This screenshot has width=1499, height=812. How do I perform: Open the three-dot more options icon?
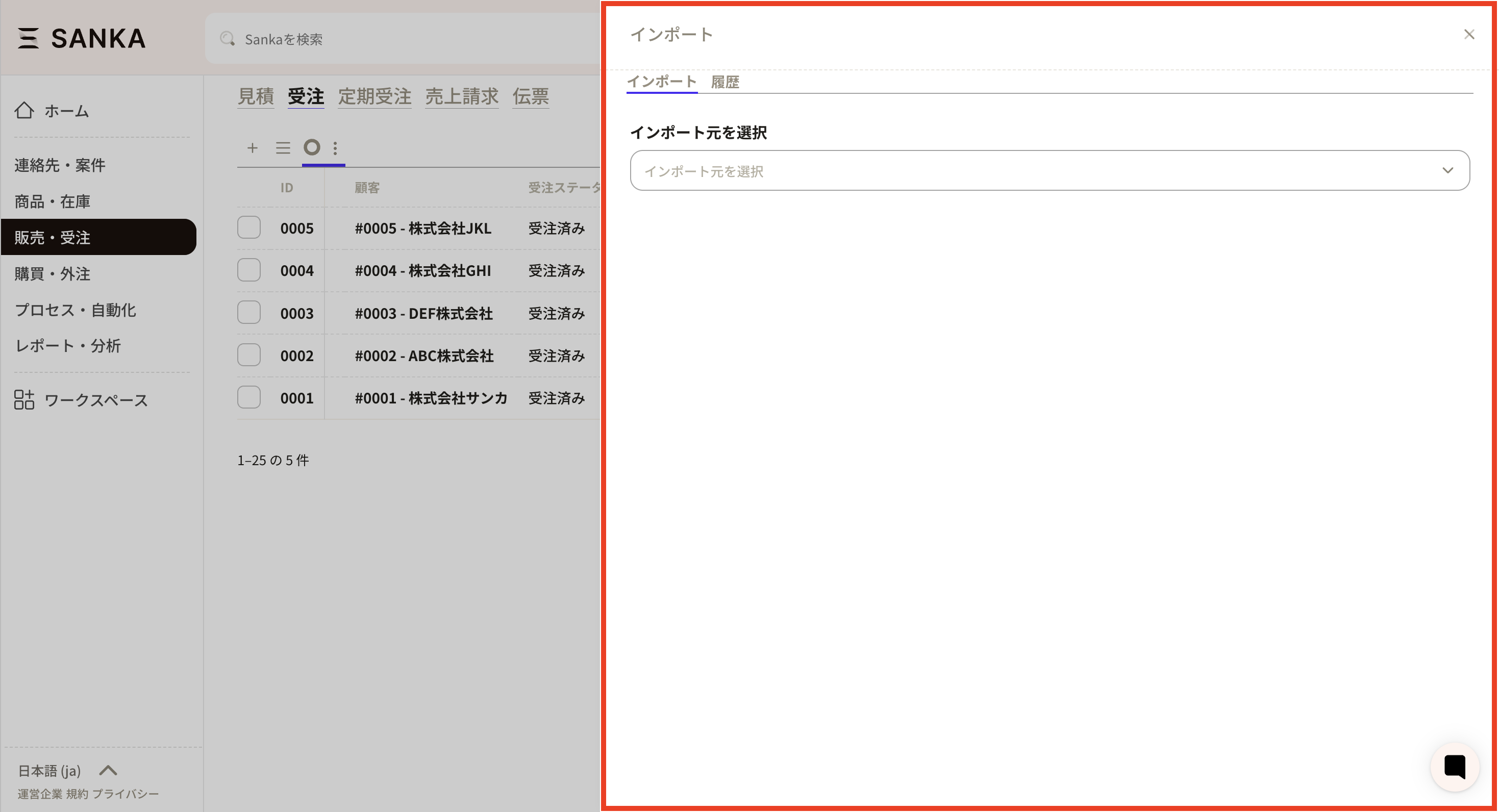335,148
